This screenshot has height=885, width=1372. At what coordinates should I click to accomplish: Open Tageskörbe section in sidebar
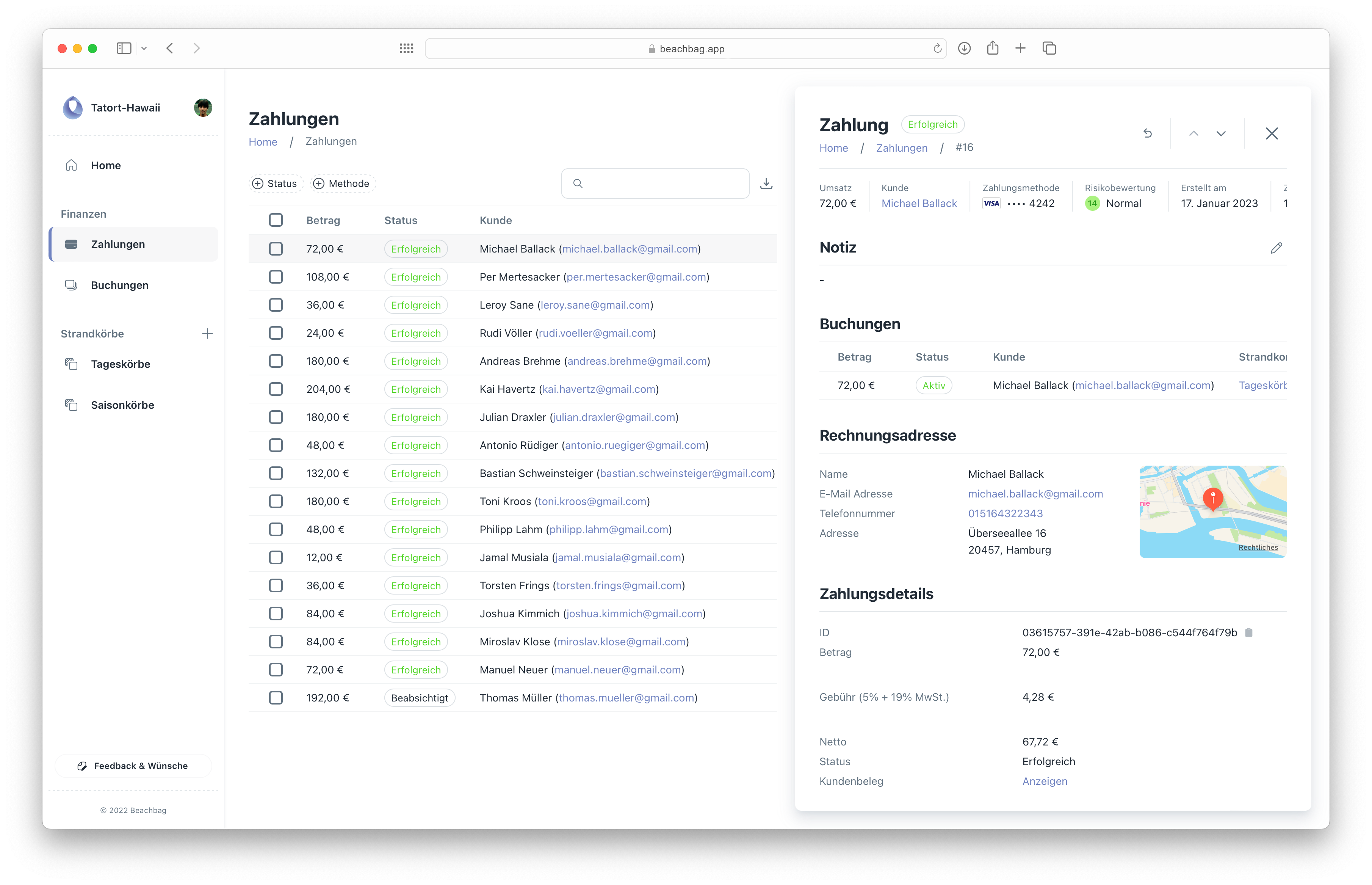[x=121, y=363]
